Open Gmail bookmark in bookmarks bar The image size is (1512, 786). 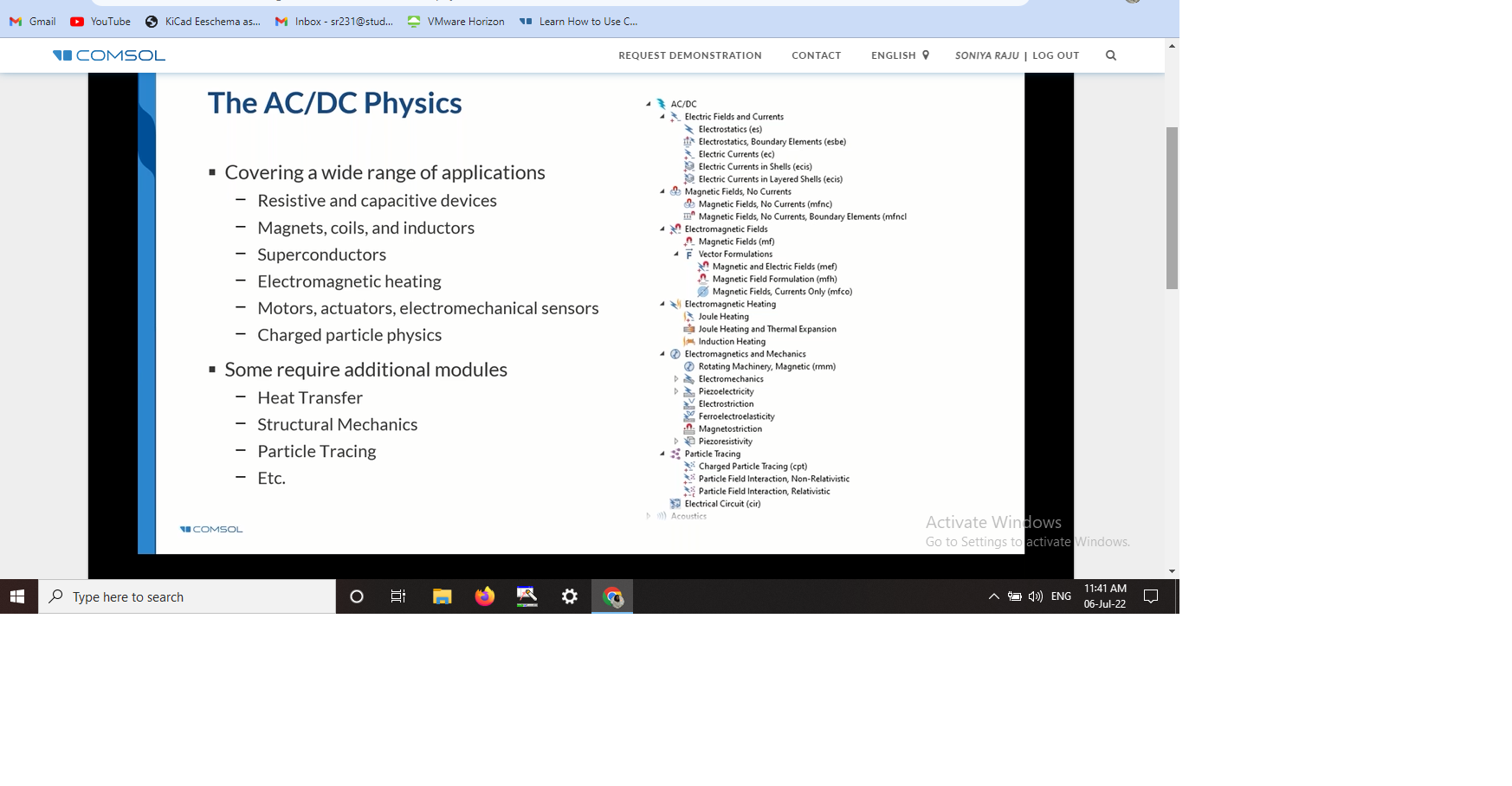(33, 22)
